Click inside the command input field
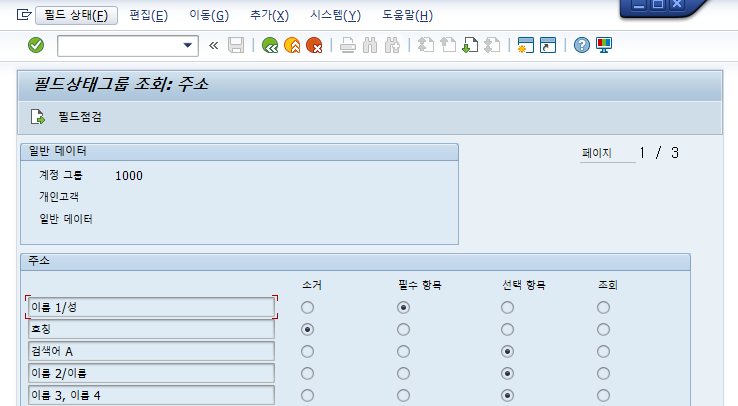This screenshot has height=406, width=738. click(120, 46)
